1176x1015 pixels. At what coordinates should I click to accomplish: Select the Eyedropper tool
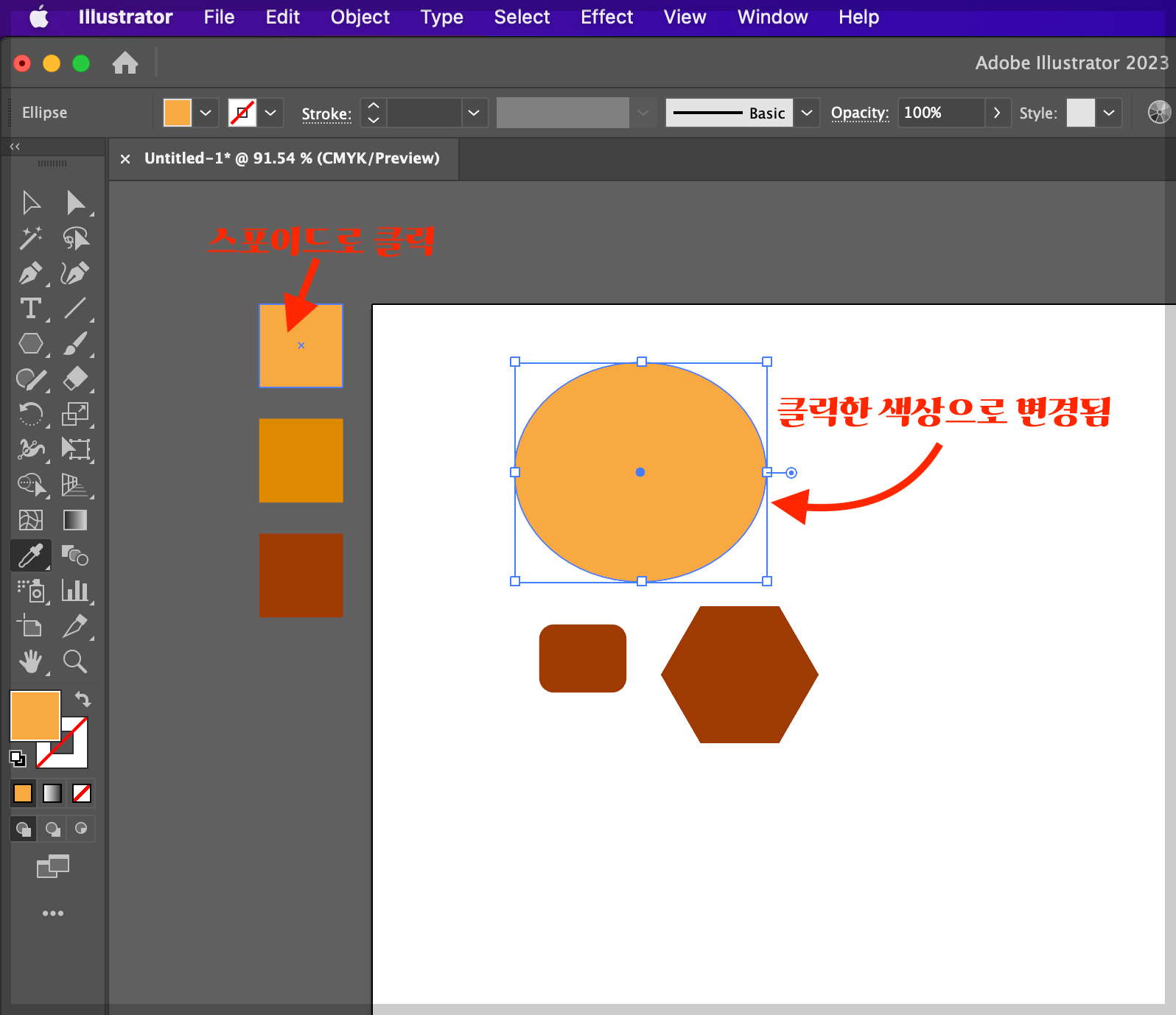point(31,555)
